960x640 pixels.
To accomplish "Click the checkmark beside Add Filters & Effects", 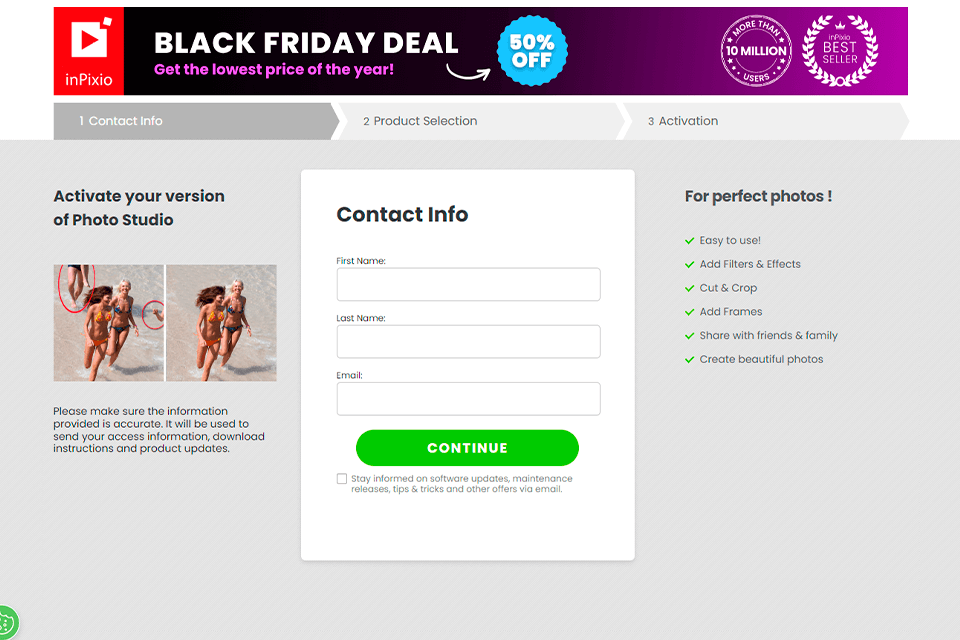I will [x=690, y=265].
